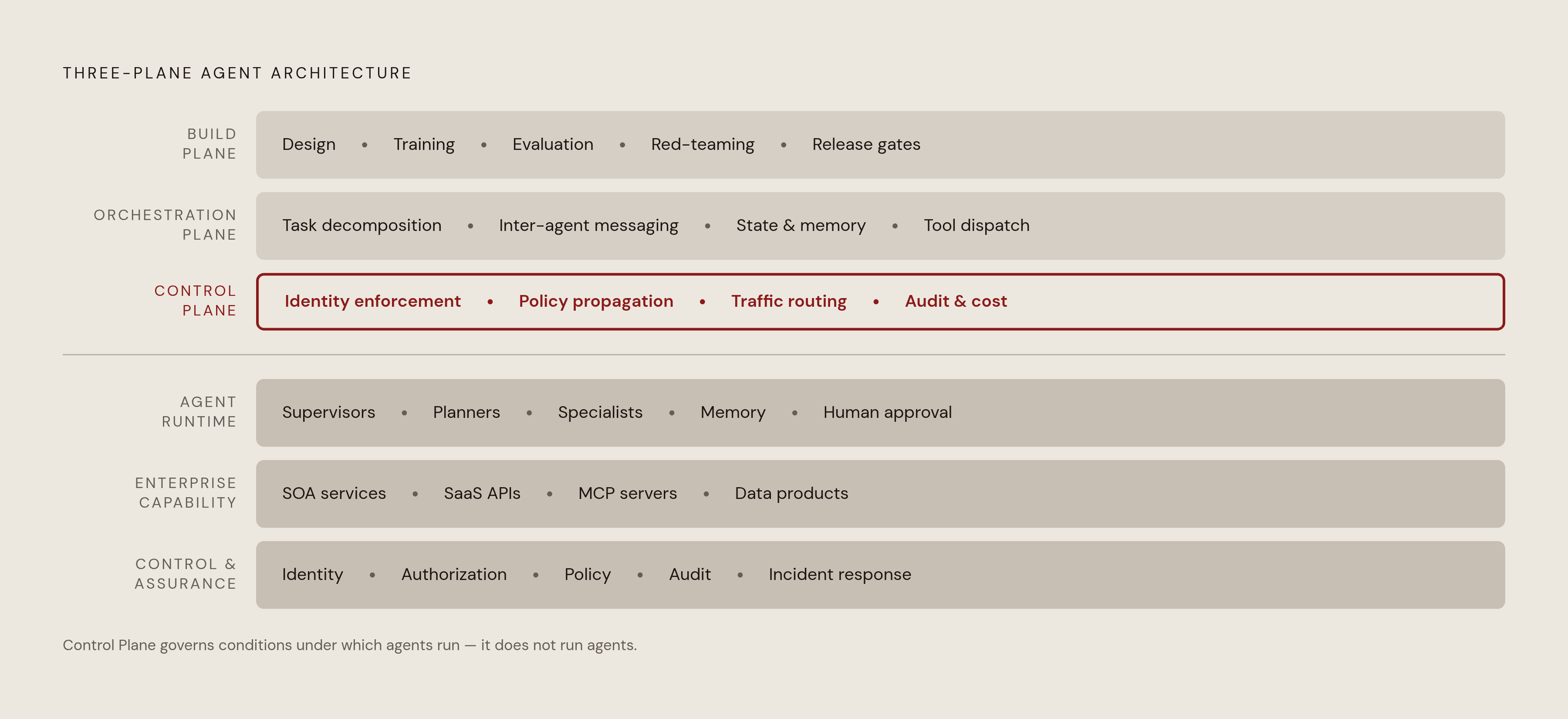Select 'Design' in Build Plane
The height and width of the screenshot is (719, 1568).
(x=309, y=144)
